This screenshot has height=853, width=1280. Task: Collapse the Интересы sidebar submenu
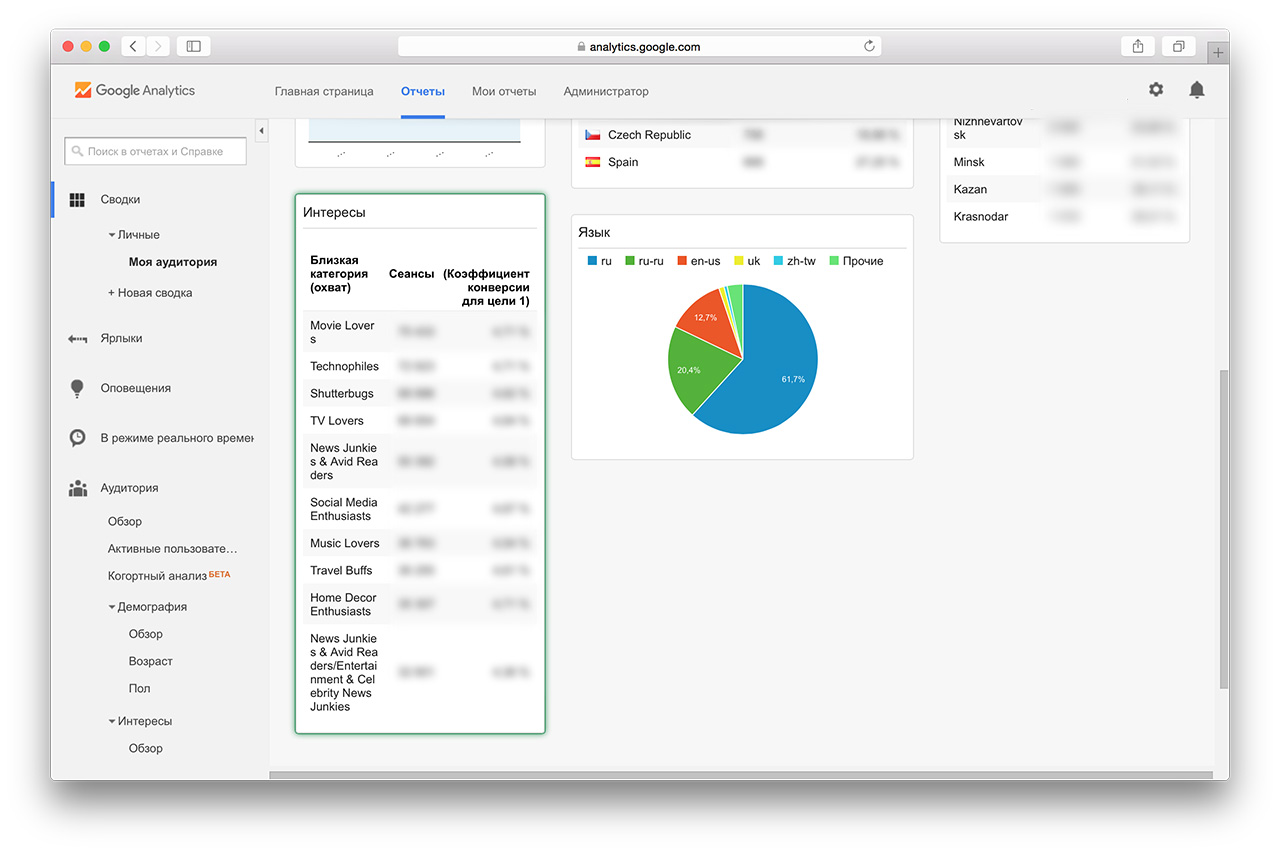click(x=111, y=721)
